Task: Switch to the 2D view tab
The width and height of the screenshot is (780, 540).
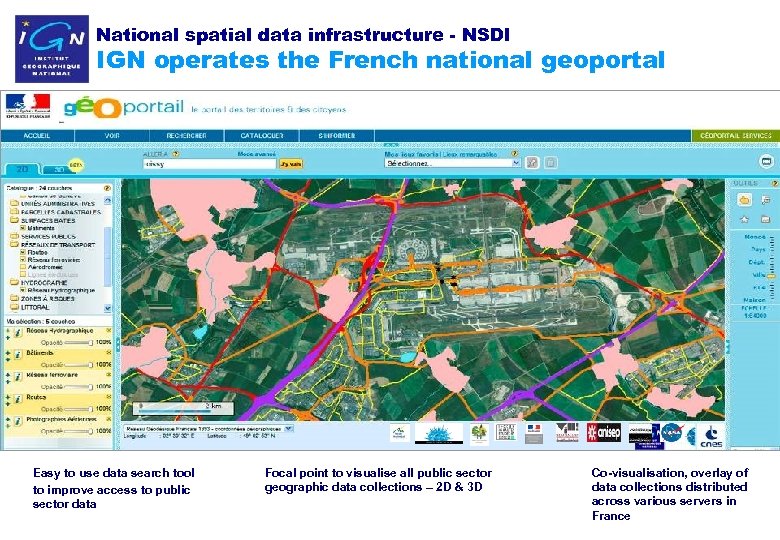Action: [22, 169]
